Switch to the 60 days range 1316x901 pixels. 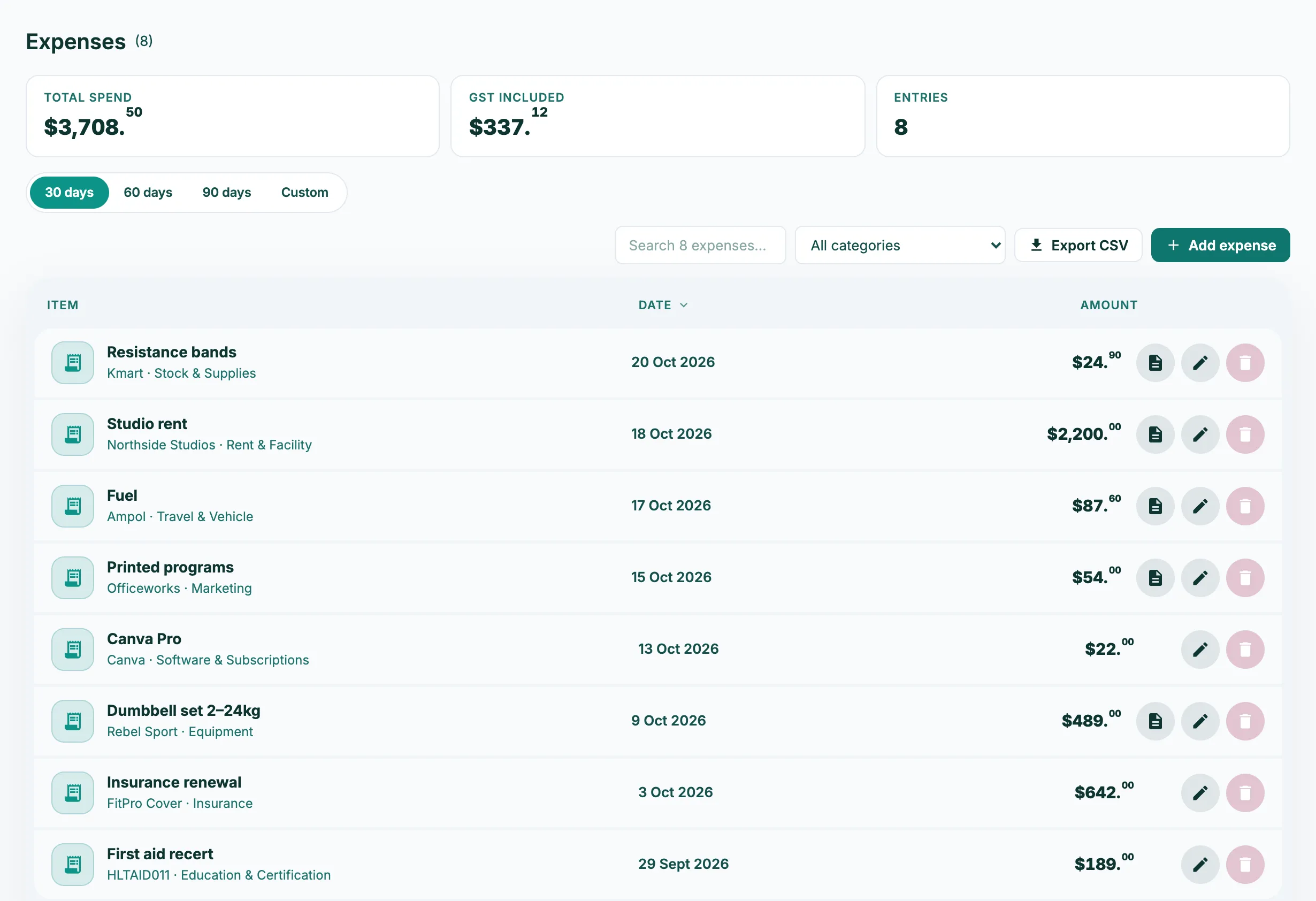(x=148, y=193)
